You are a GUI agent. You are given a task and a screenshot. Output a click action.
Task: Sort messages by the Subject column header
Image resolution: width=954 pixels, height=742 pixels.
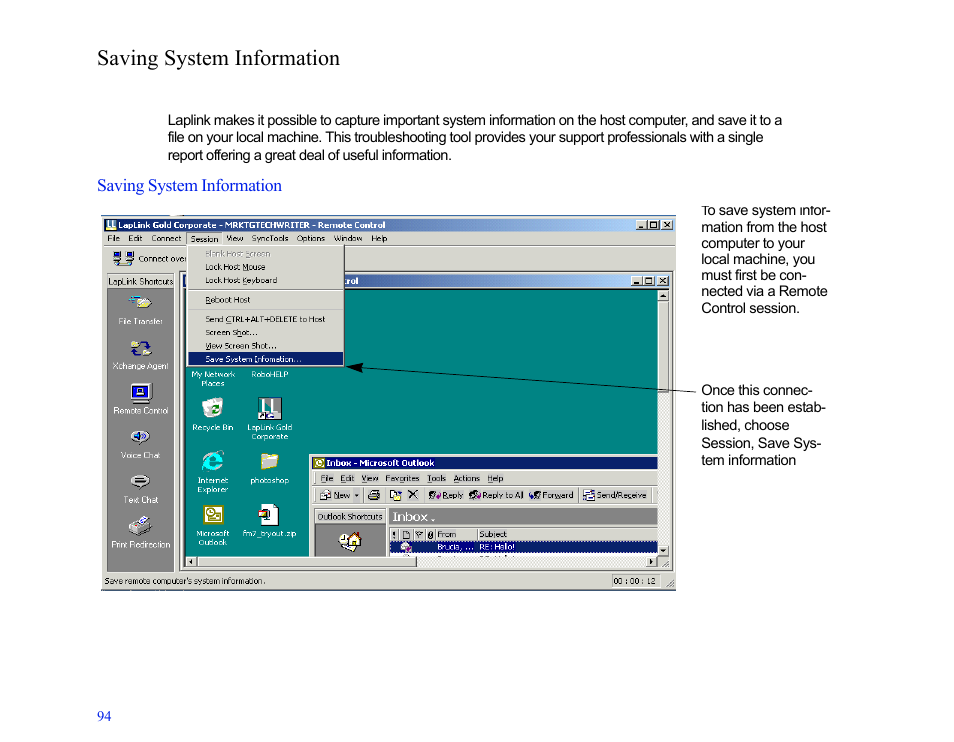(x=567, y=534)
